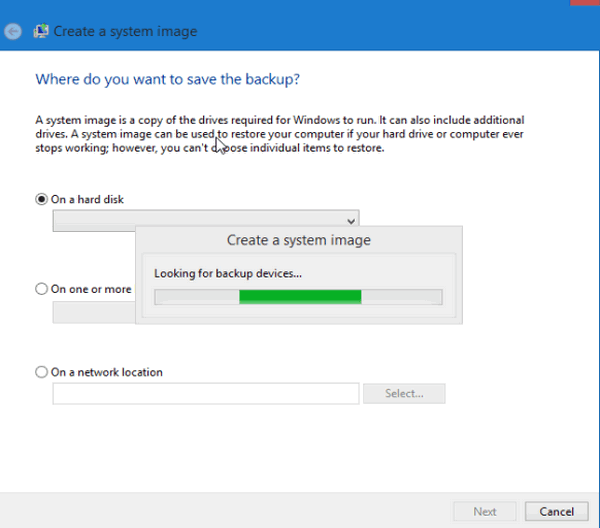This screenshot has height=528, width=600.
Task: Click the Select... button
Action: (x=404, y=393)
